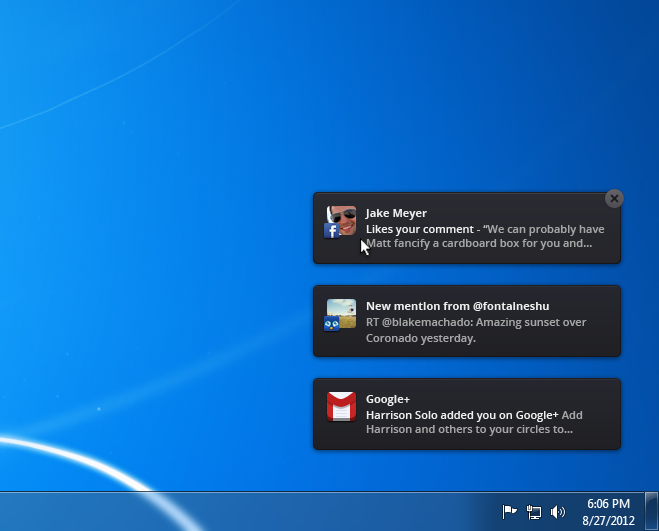Screen dimensions: 659x531
Task: Click the "Coronado yesterday." line of the tweet
Action: pos(420,338)
